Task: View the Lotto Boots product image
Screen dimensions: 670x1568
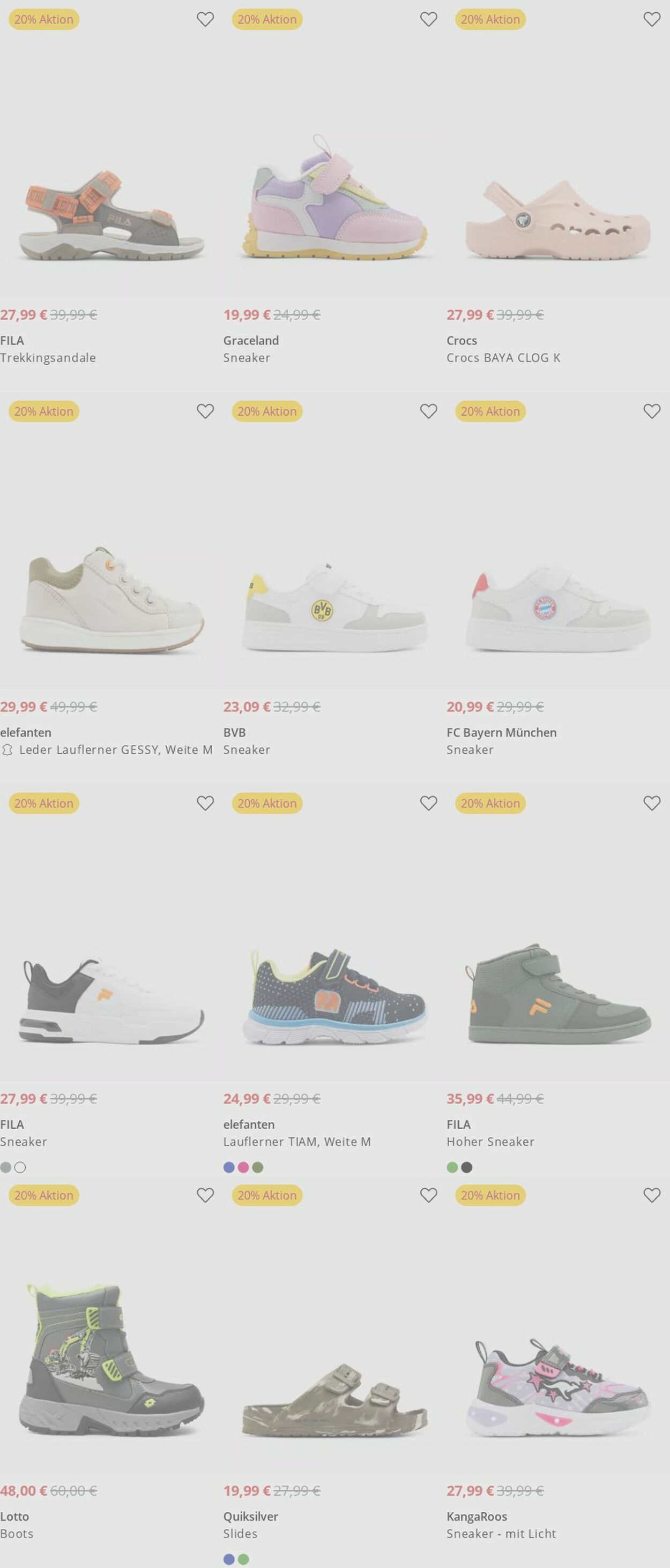Action: coord(111,1359)
